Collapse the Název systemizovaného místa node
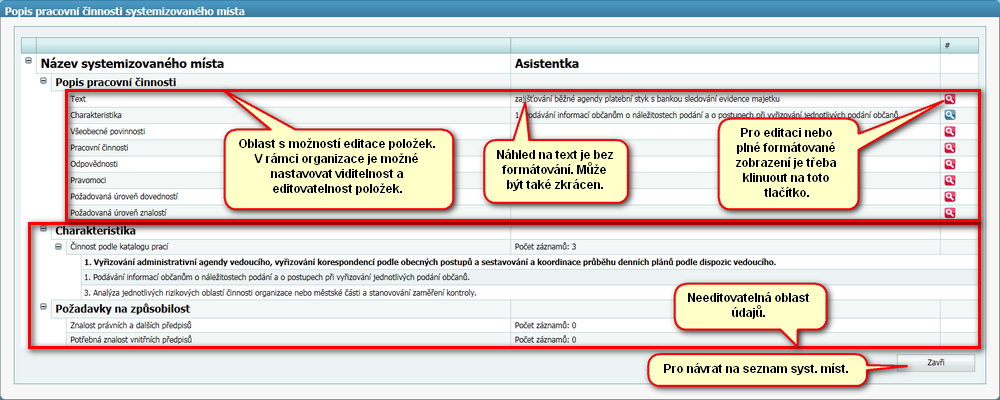The width and height of the screenshot is (1000, 400). [x=27, y=63]
